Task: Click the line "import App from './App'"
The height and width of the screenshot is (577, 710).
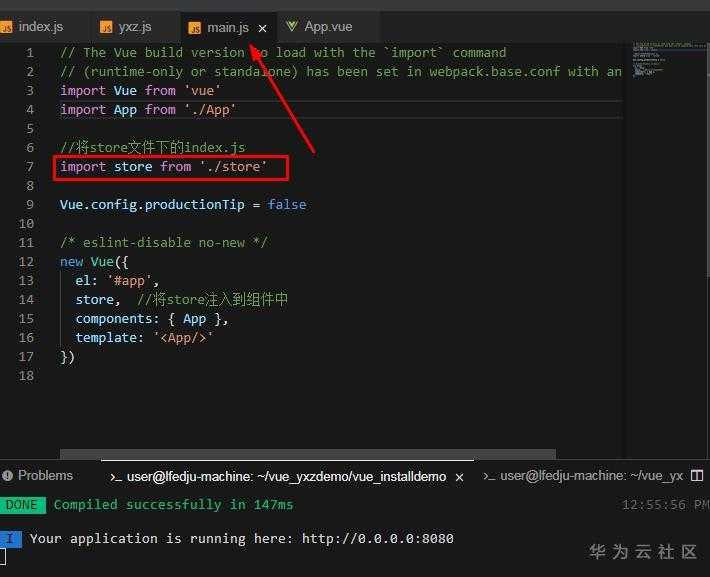Action: 148,110
